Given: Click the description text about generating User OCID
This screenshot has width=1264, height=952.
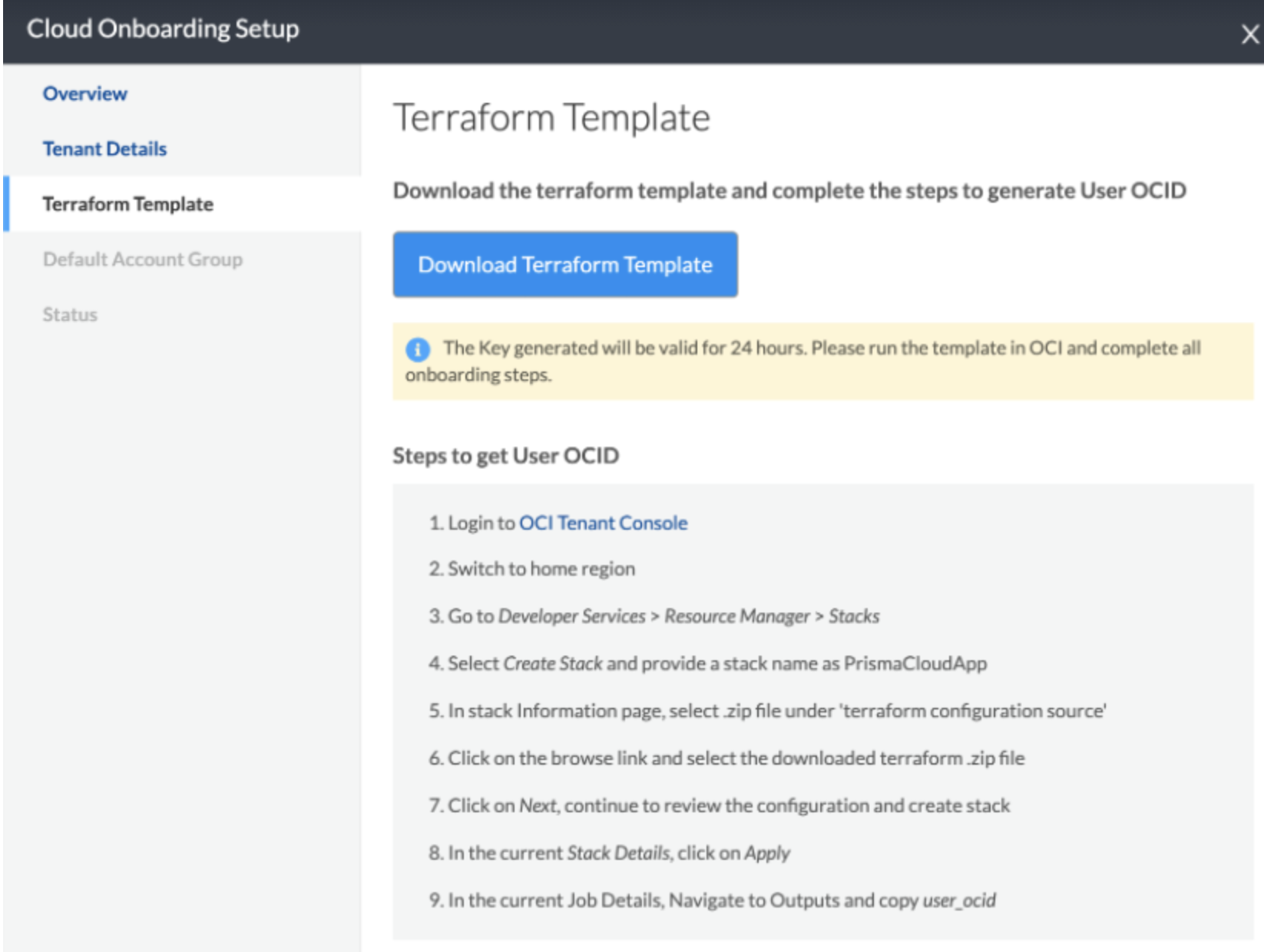Looking at the screenshot, I should click(x=789, y=190).
